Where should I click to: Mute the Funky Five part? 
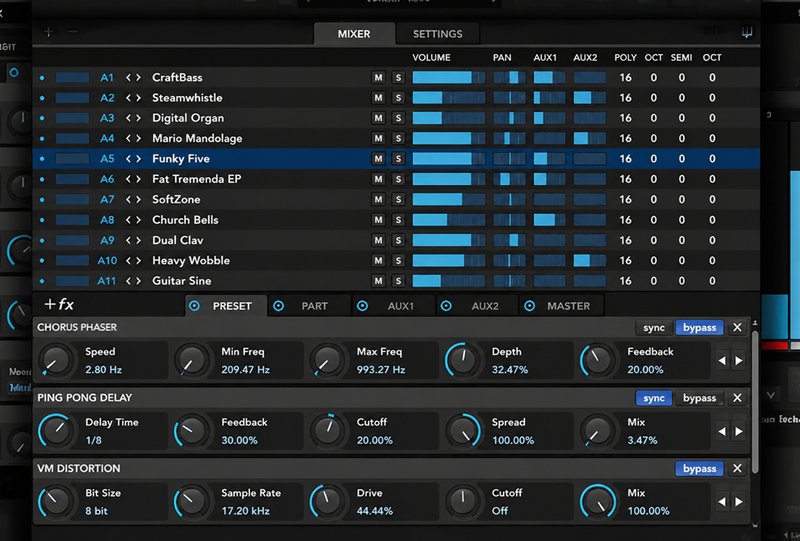coord(378,159)
